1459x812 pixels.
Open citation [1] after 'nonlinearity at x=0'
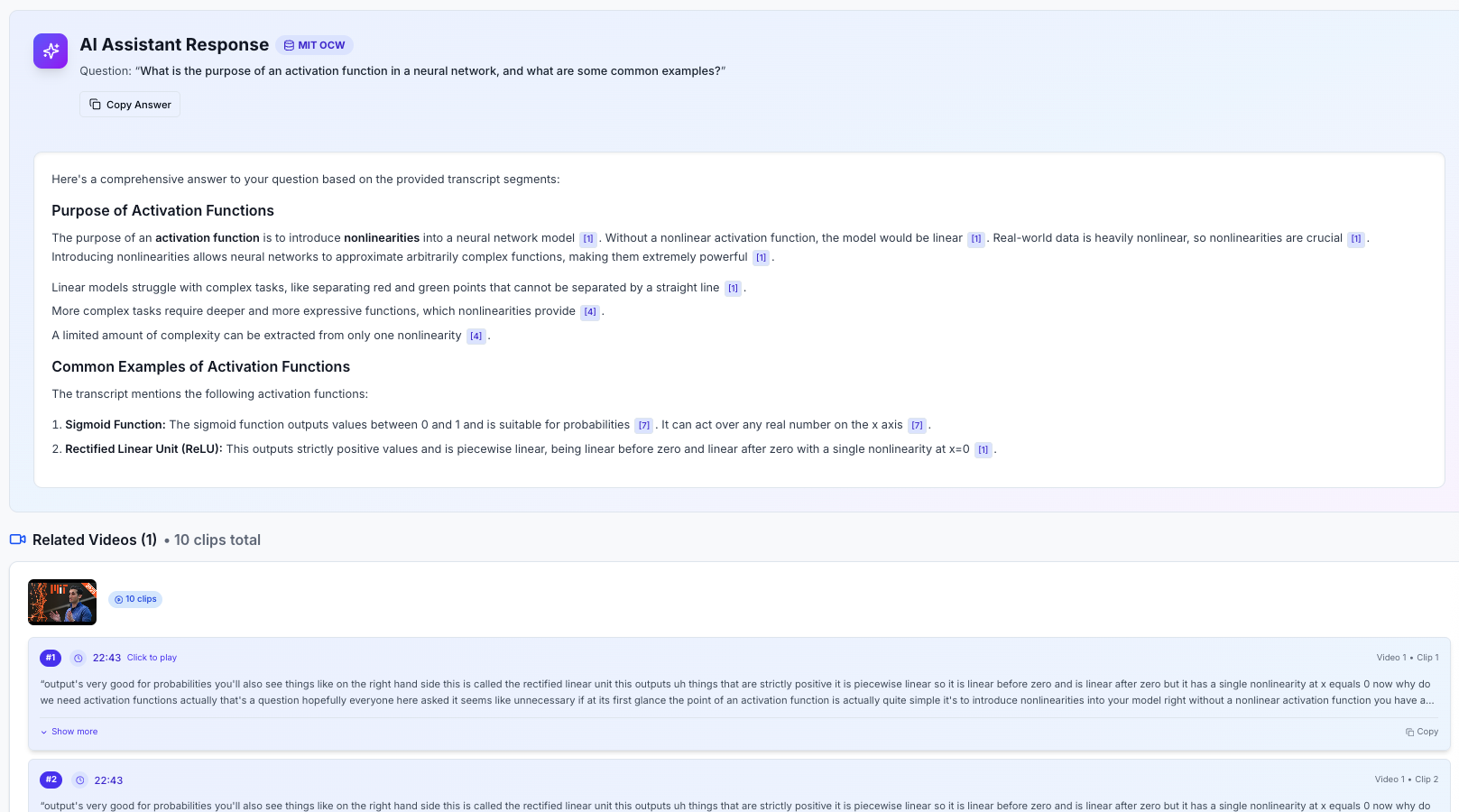click(983, 450)
